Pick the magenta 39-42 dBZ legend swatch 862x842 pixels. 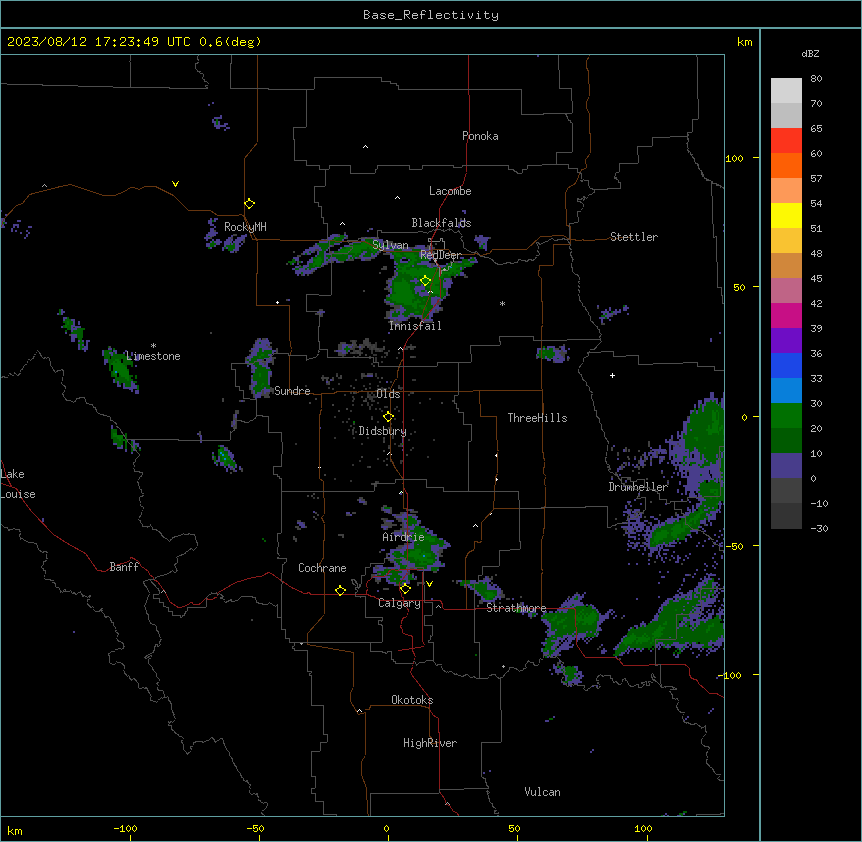[x=786, y=315]
